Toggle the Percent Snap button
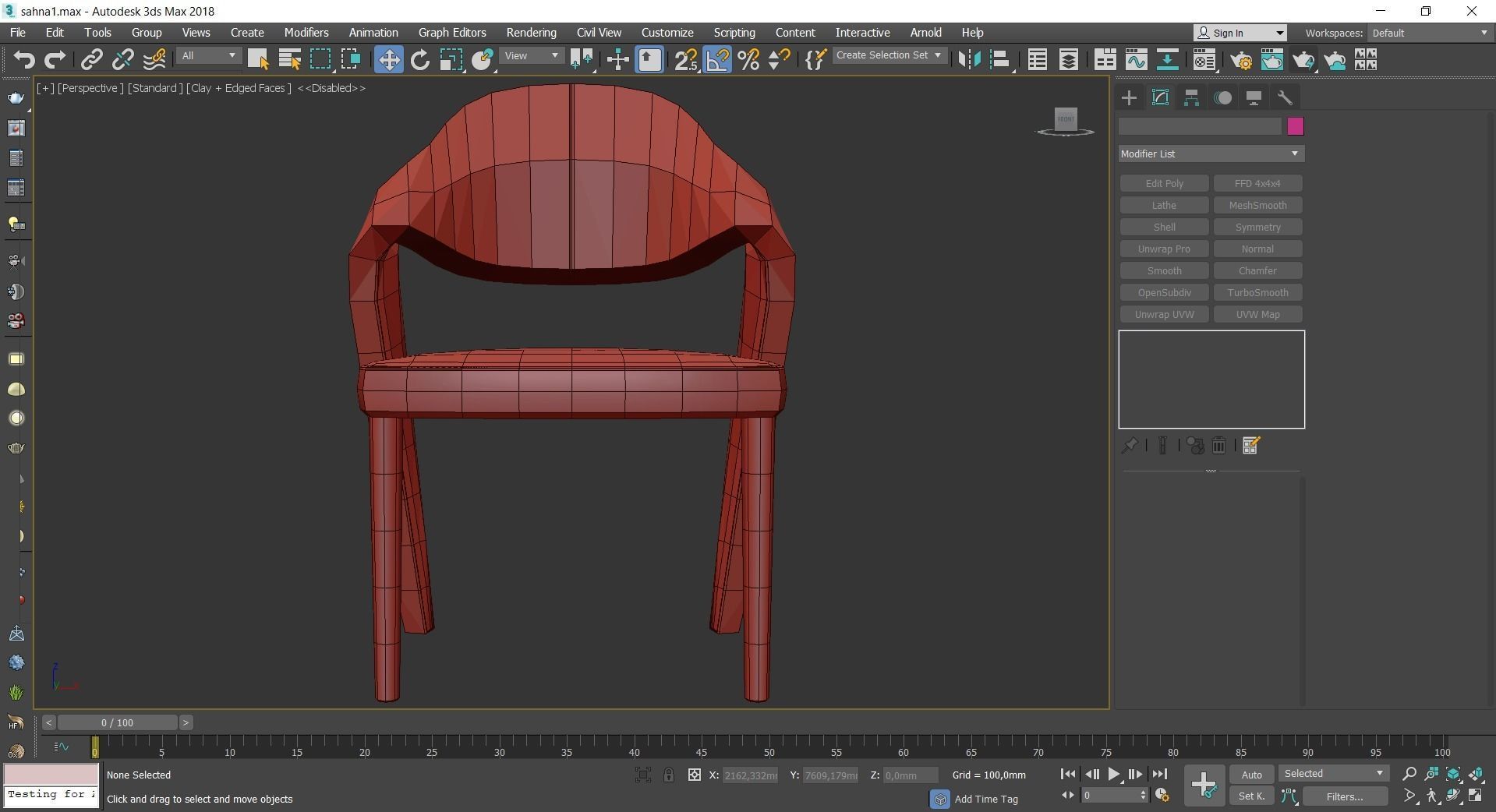Viewport: 1496px width, 812px height. (x=748, y=60)
